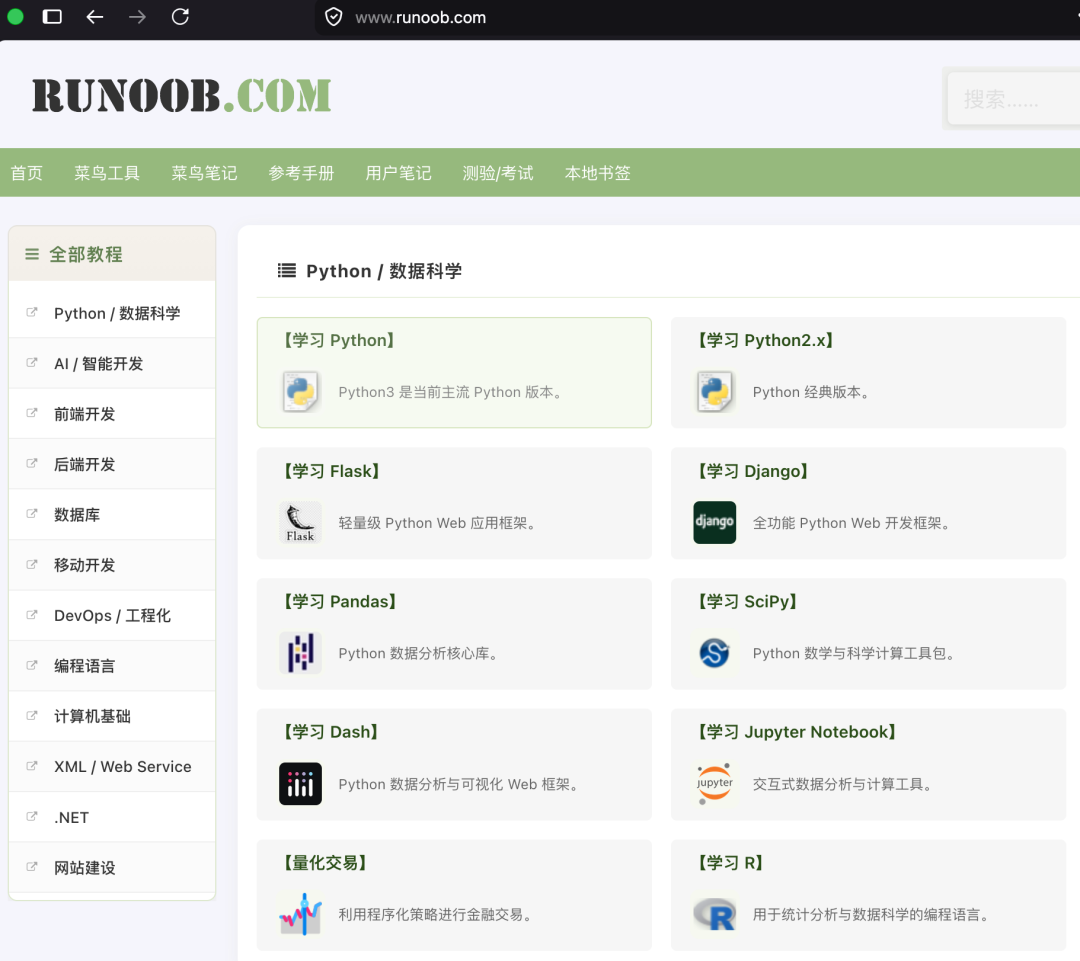Click the Pandas logo icon
Viewport: 1080px width, 961px height.
[300, 652]
